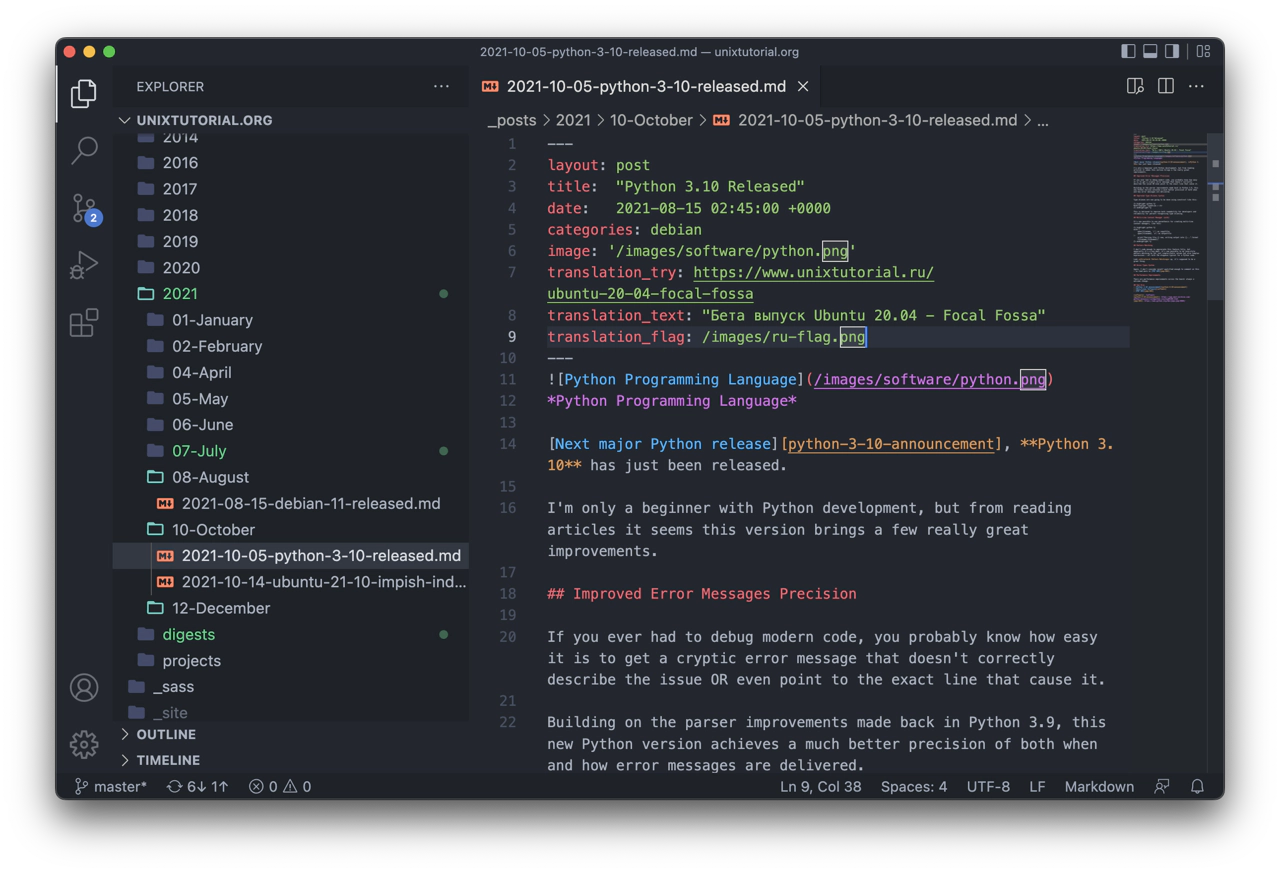Expand the digests folder
This screenshot has width=1280, height=873.
pos(291,635)
